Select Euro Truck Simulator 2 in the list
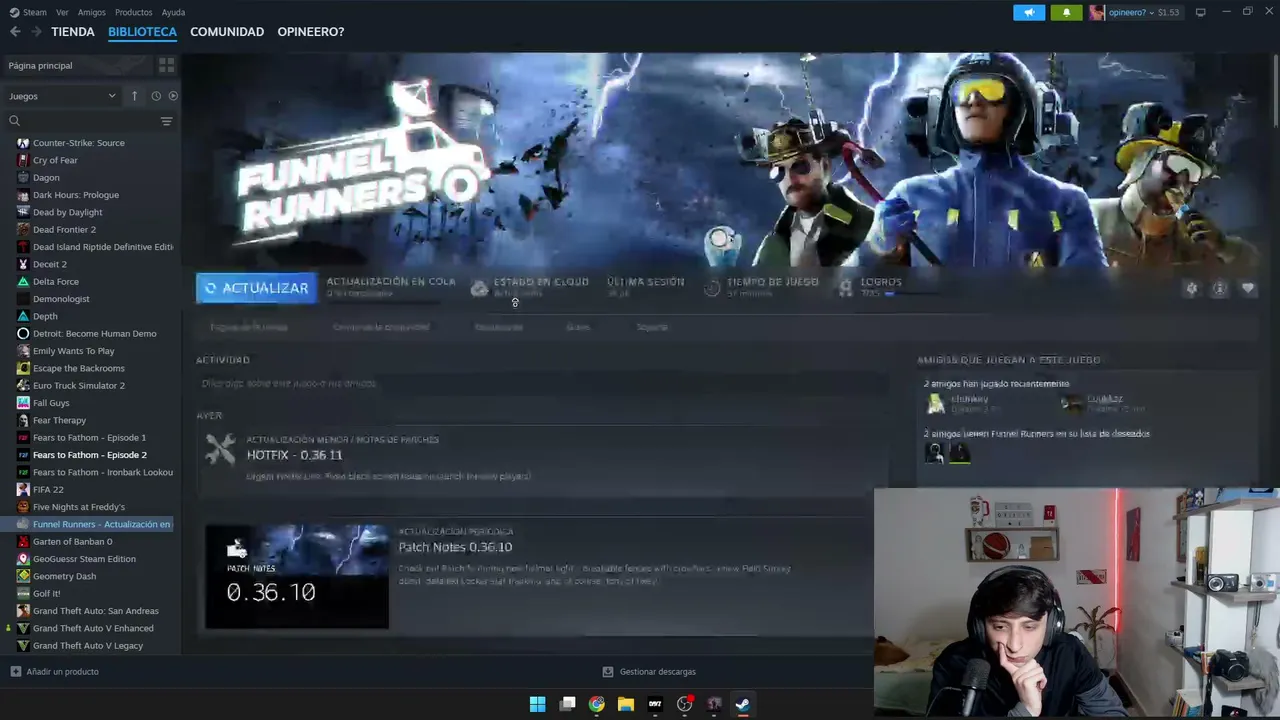The width and height of the screenshot is (1280, 720). click(79, 386)
